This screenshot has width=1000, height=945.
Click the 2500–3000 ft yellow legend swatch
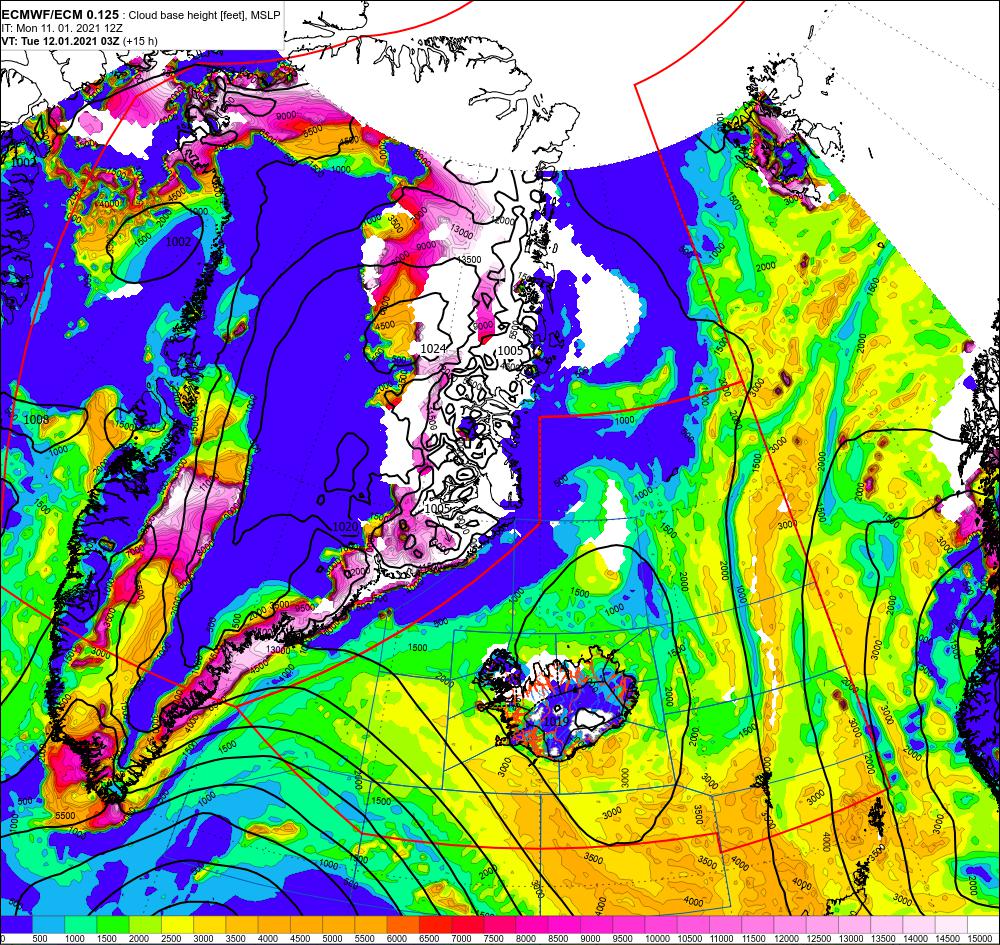pos(177,924)
